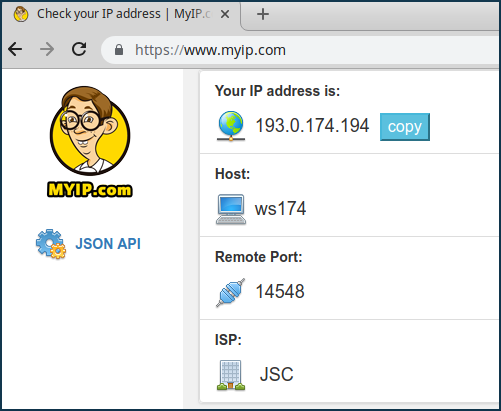Click the IP address 193.0.174.194 text
501x411 pixels.
(312, 126)
